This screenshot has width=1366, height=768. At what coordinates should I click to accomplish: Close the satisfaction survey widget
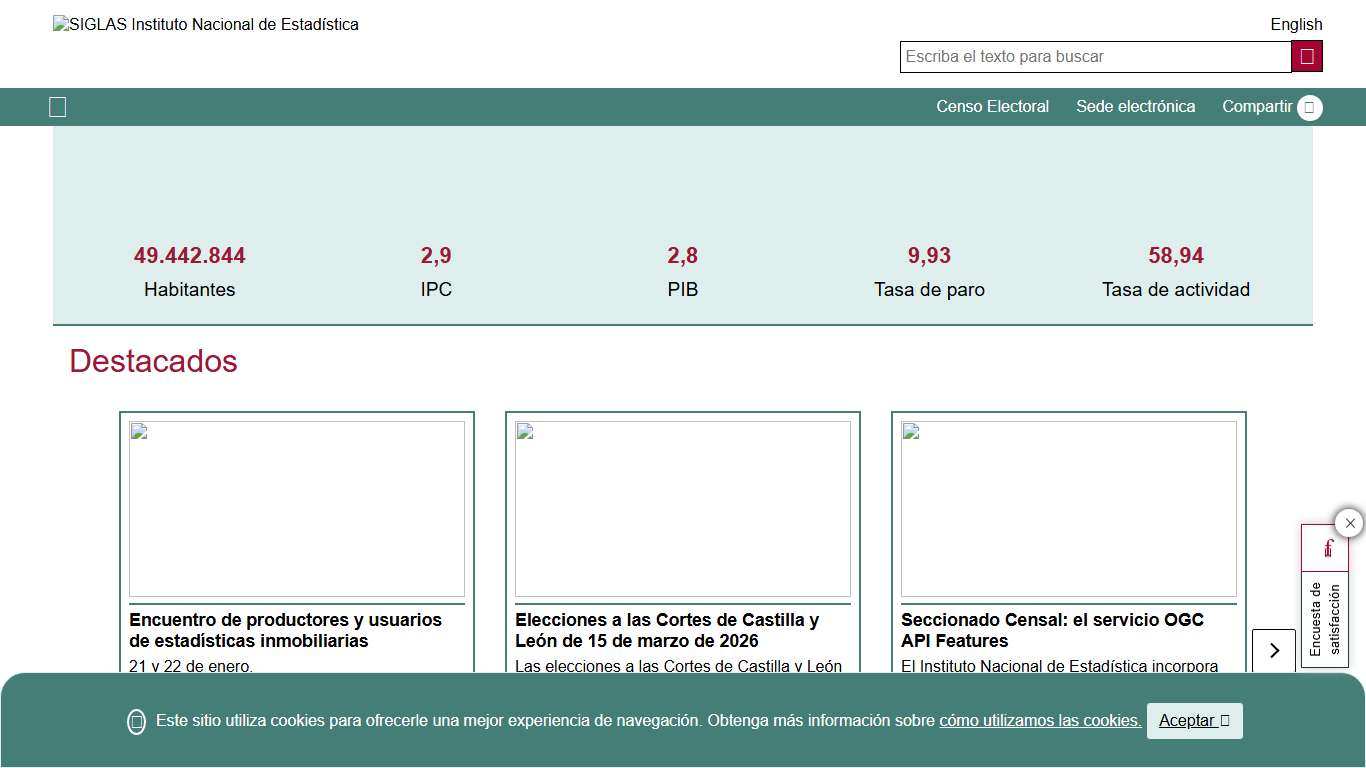coord(1349,523)
